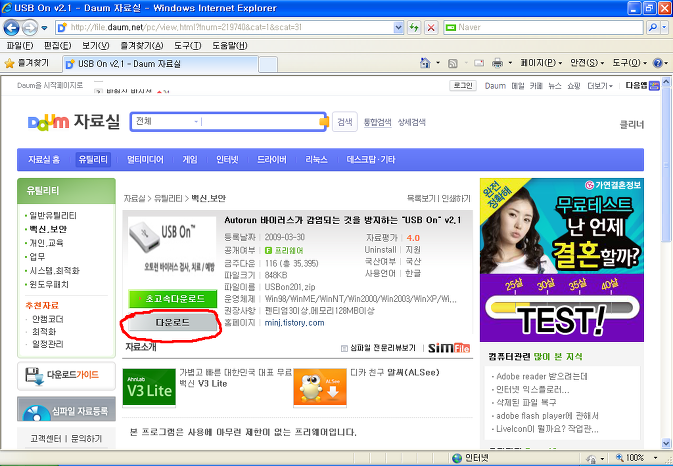This screenshot has height=466, width=673.
Task: Open the 파일(F) menu
Action: click(x=20, y=45)
